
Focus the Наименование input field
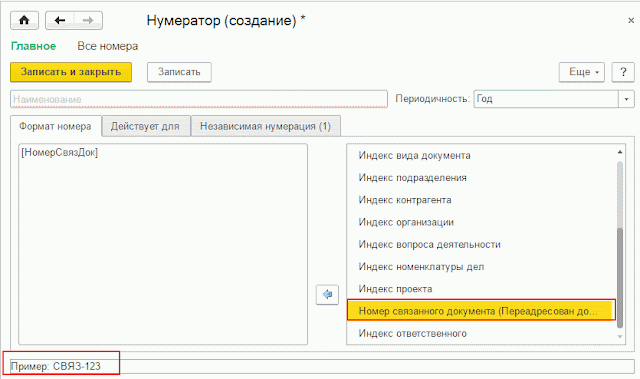pyautogui.click(x=199, y=99)
